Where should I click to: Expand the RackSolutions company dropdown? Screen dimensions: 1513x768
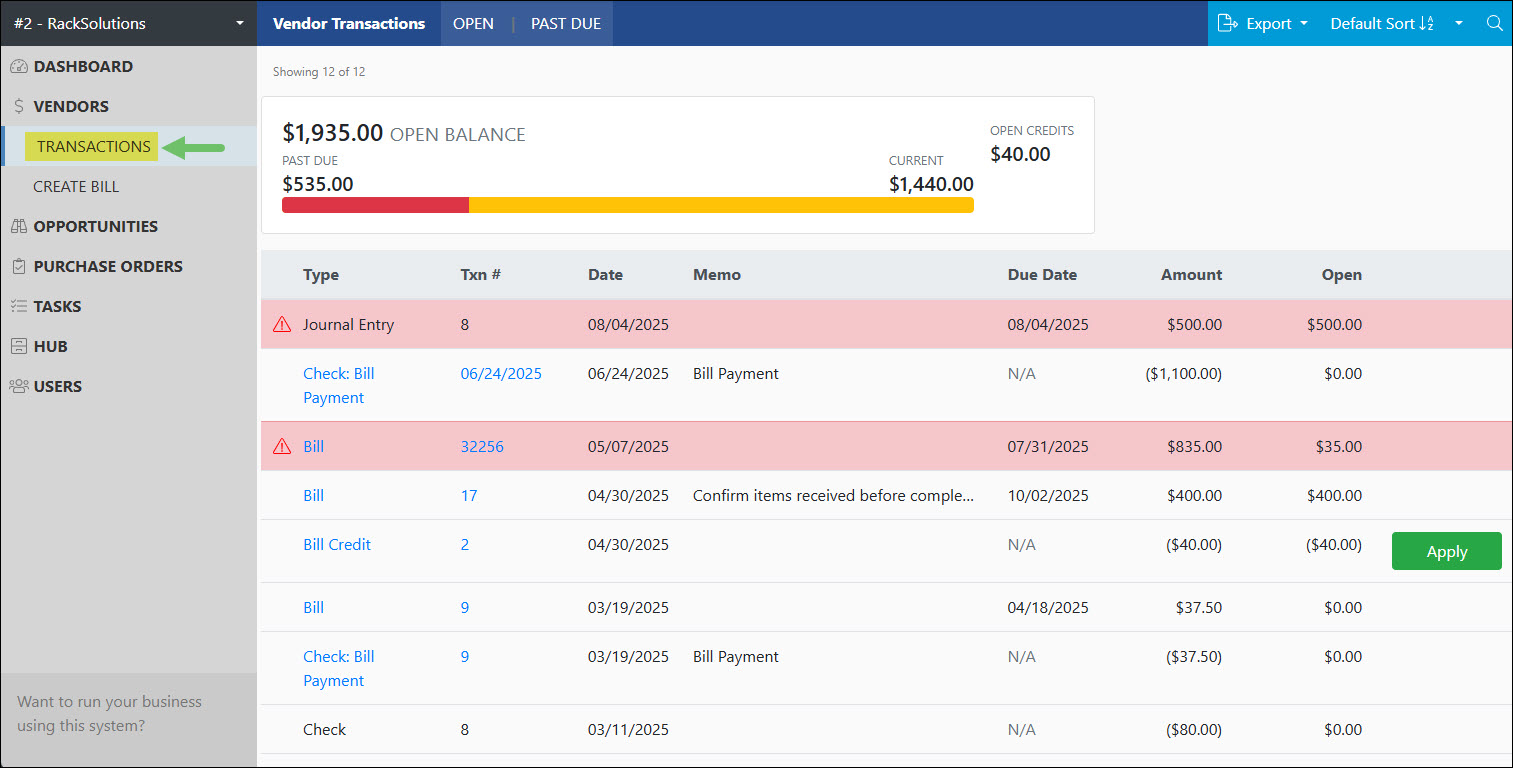(238, 23)
